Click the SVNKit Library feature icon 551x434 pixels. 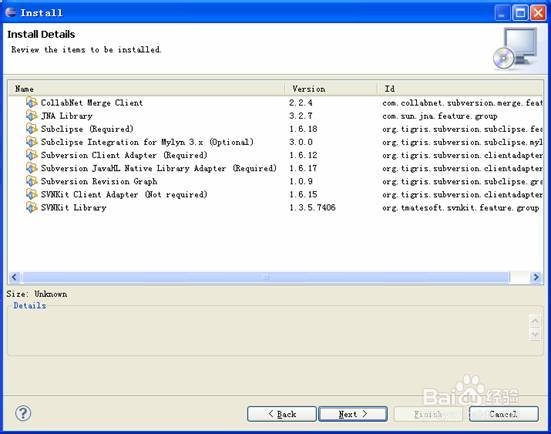pos(31,207)
